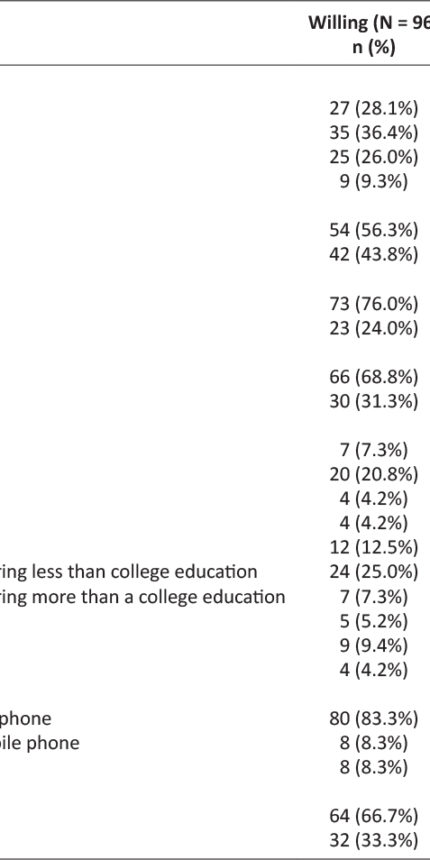This screenshot has height=860, width=430.
Task: Click on 42 (43.8%)
Action: [x=374, y=255]
